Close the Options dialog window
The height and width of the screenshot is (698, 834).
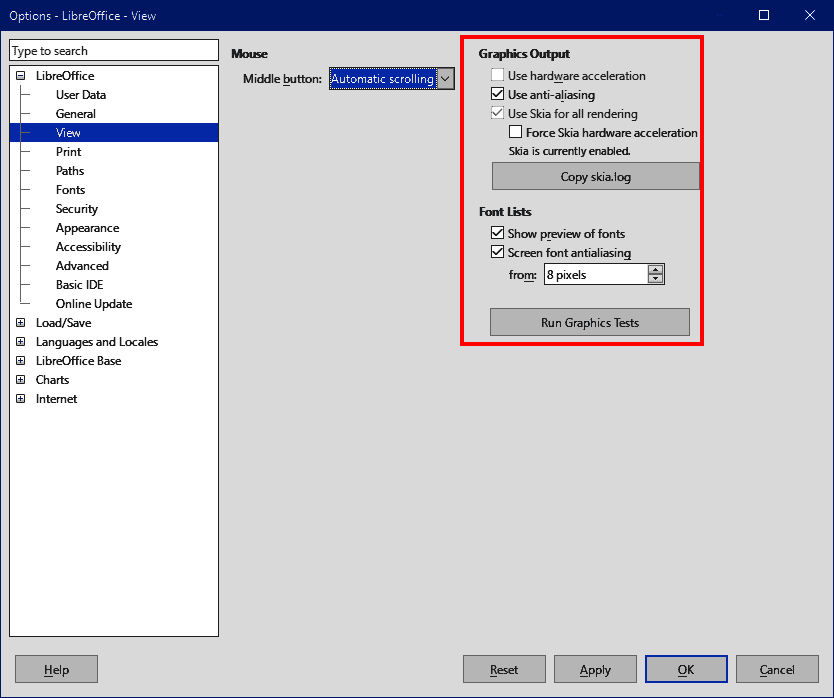click(x=810, y=15)
